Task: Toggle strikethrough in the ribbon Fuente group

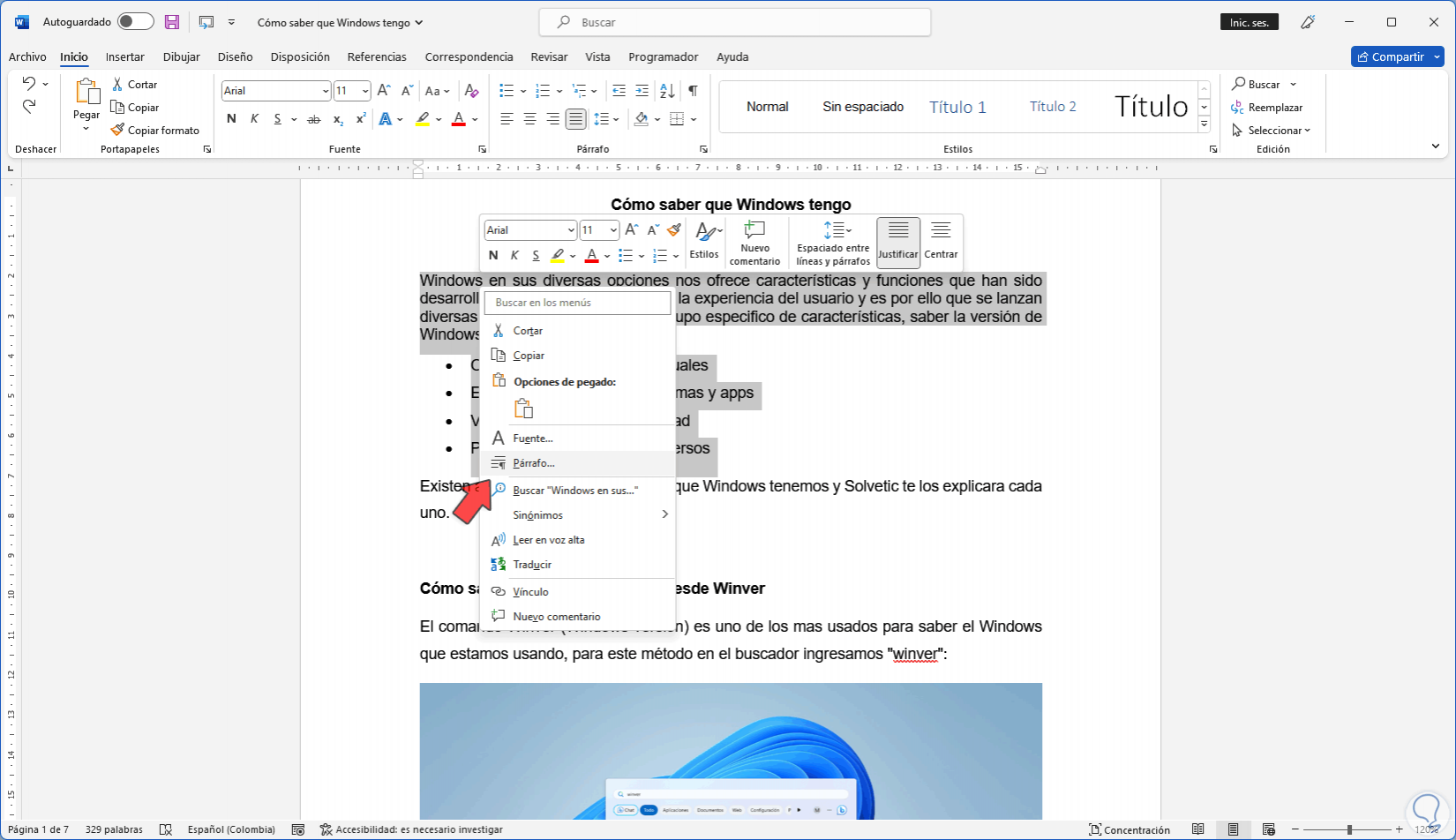Action: point(313,118)
